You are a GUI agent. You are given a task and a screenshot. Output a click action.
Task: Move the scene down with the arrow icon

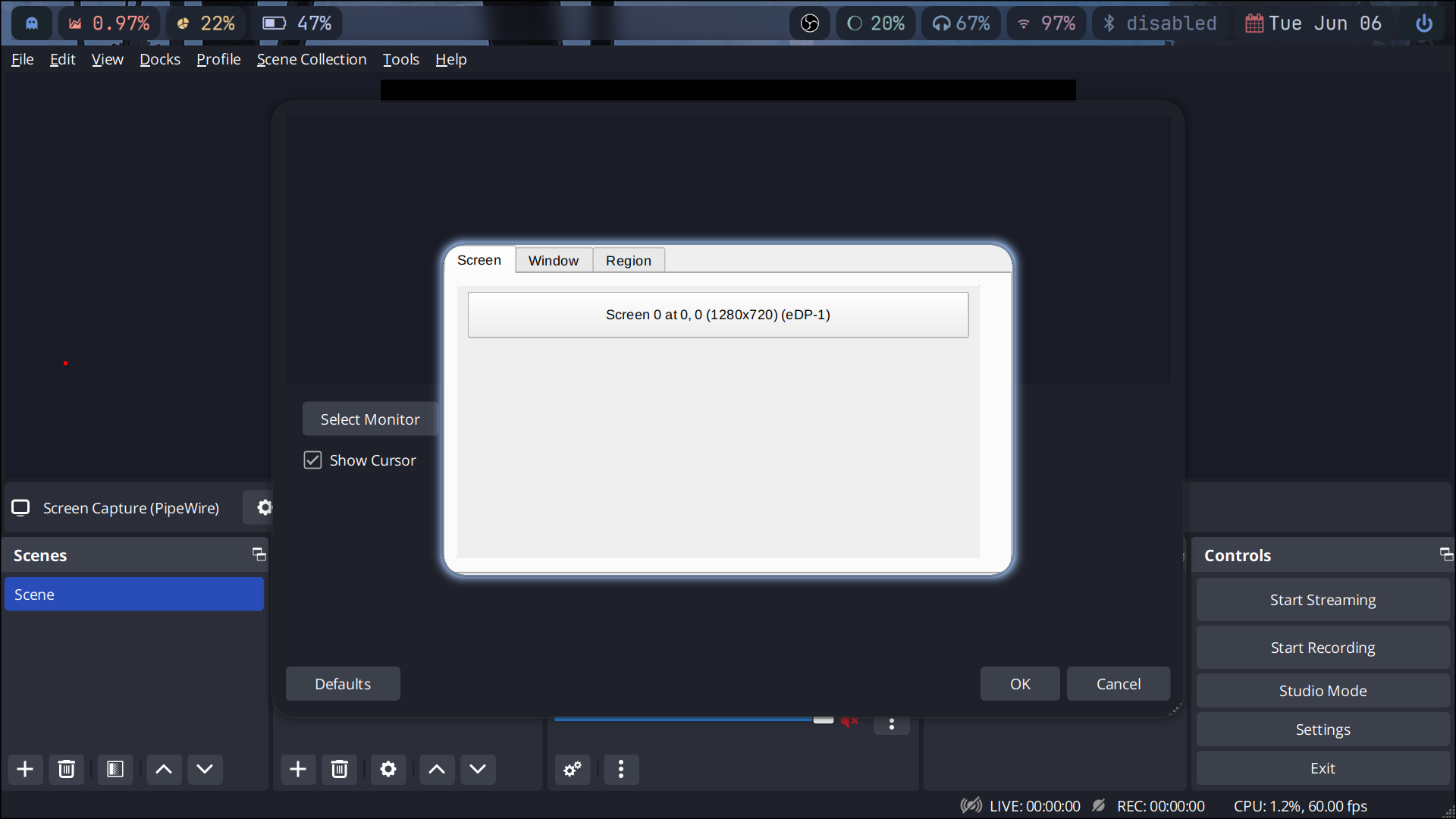[x=204, y=769]
